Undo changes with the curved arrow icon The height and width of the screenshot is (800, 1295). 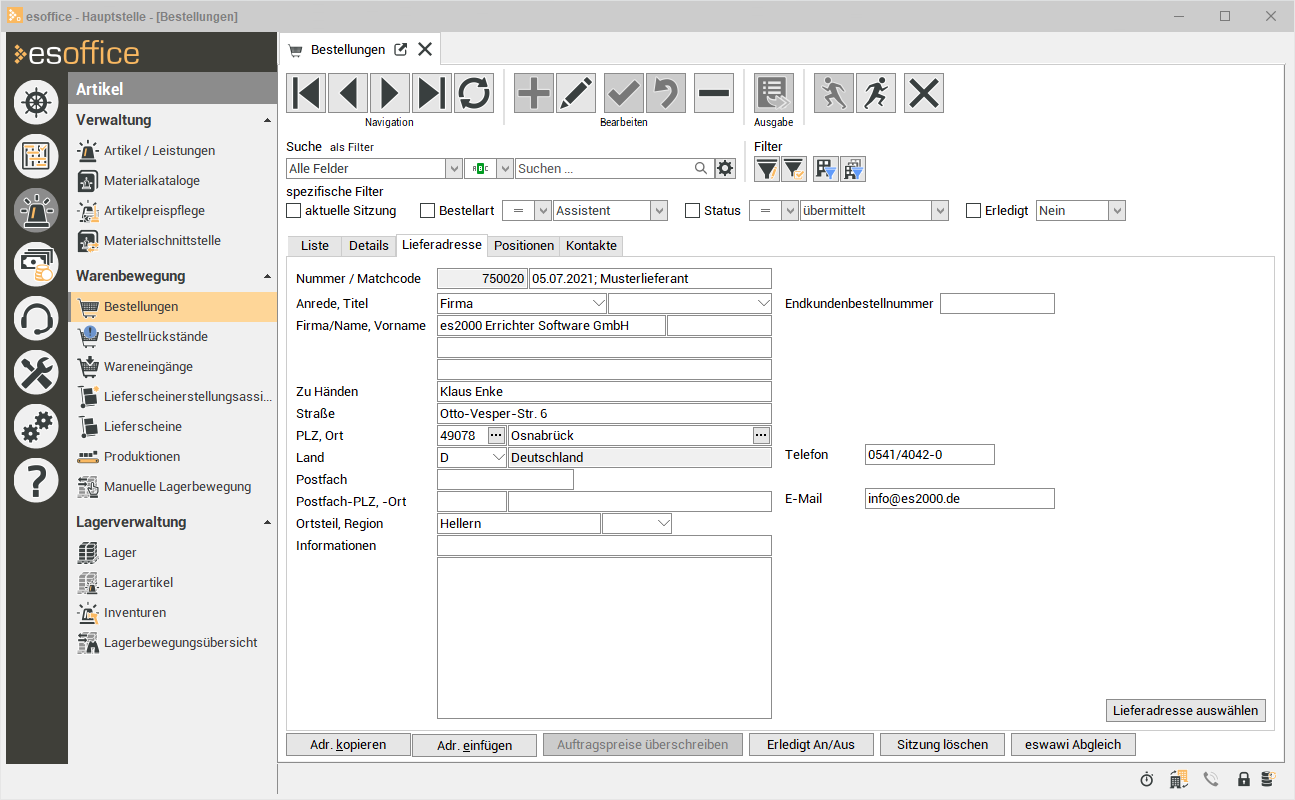point(666,93)
